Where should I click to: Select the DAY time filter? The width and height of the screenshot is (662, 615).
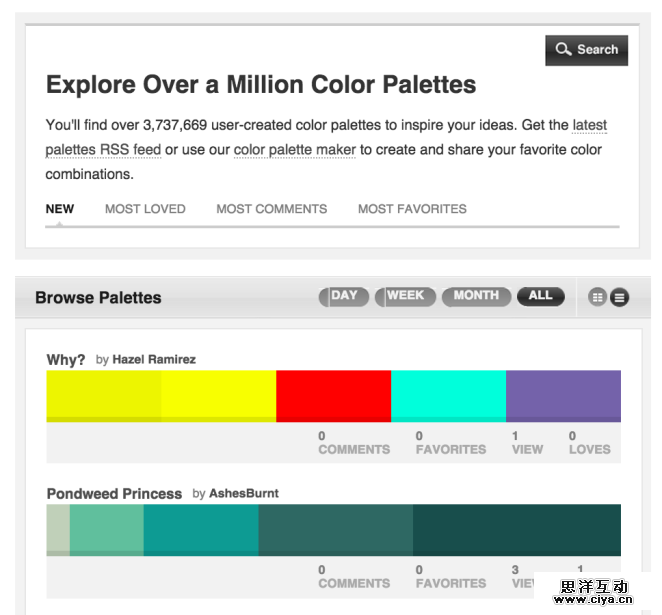coord(344,296)
